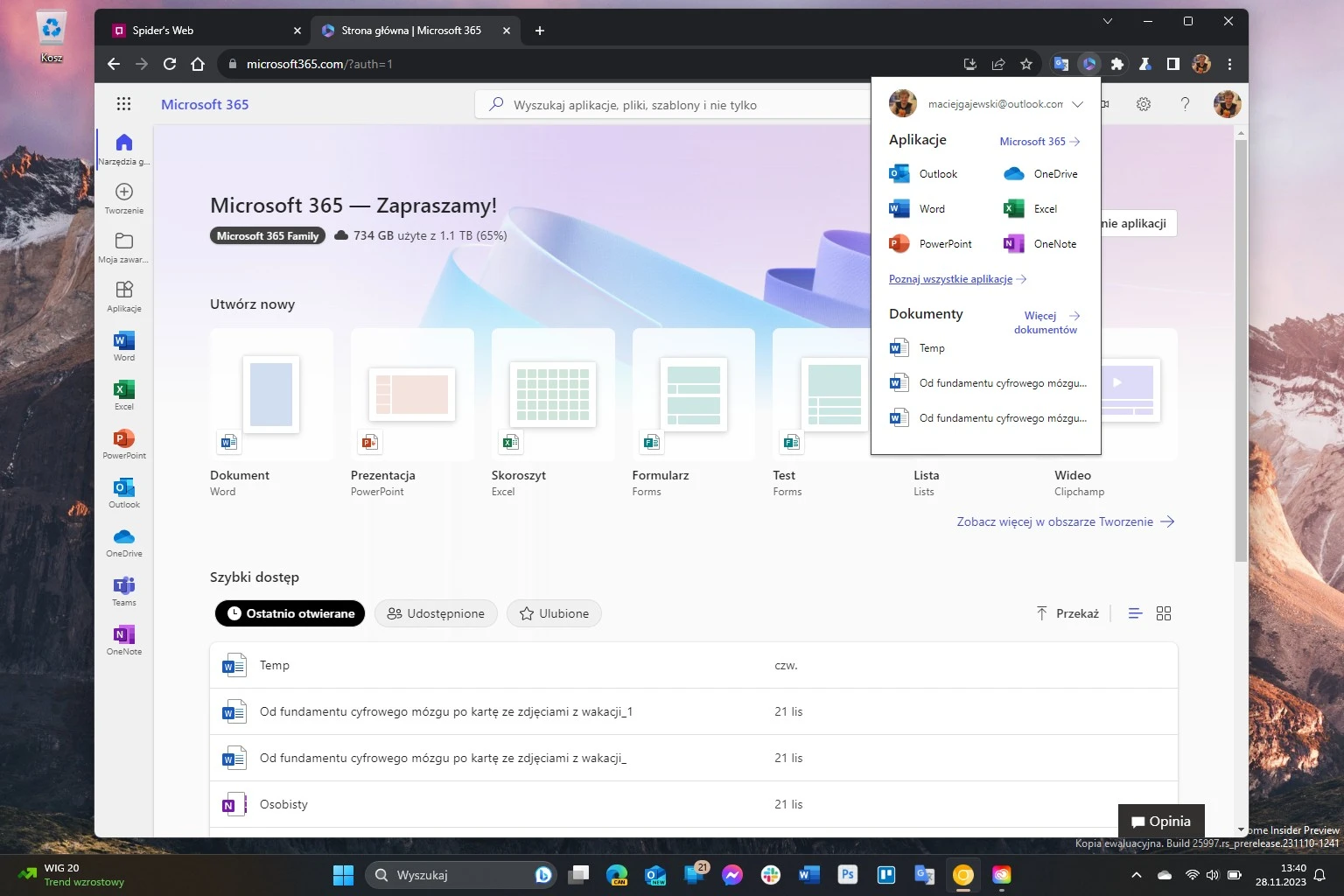The height and width of the screenshot is (896, 1344).
Task: Open Temp row in recent files
Action: (694, 665)
